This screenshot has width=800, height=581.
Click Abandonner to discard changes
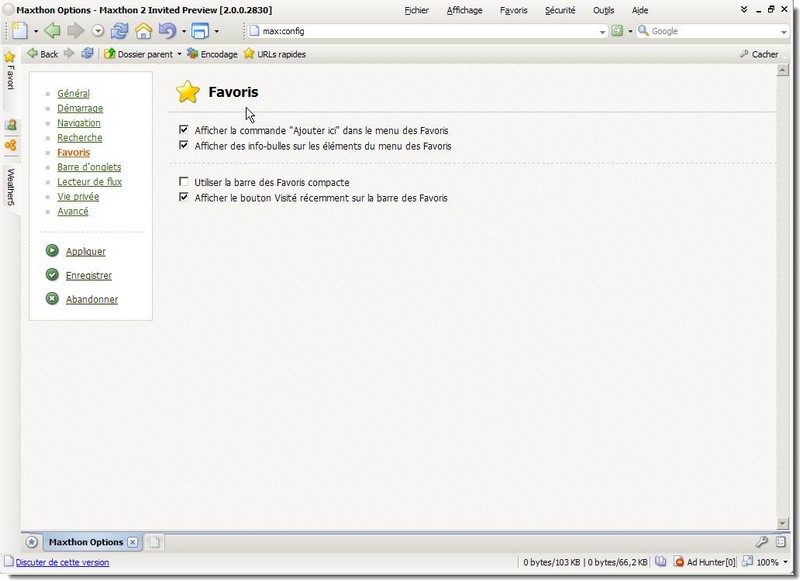[x=92, y=299]
